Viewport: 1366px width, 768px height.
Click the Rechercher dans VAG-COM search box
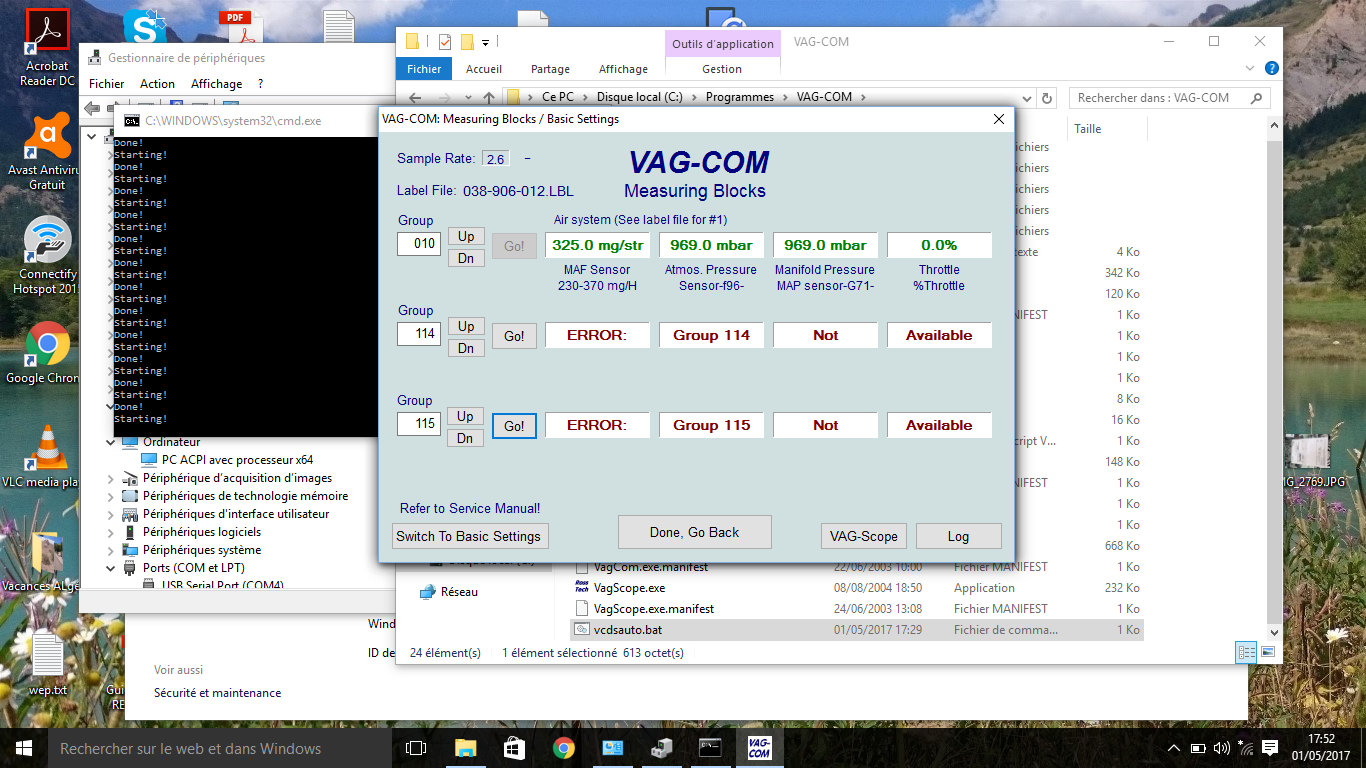point(1170,98)
